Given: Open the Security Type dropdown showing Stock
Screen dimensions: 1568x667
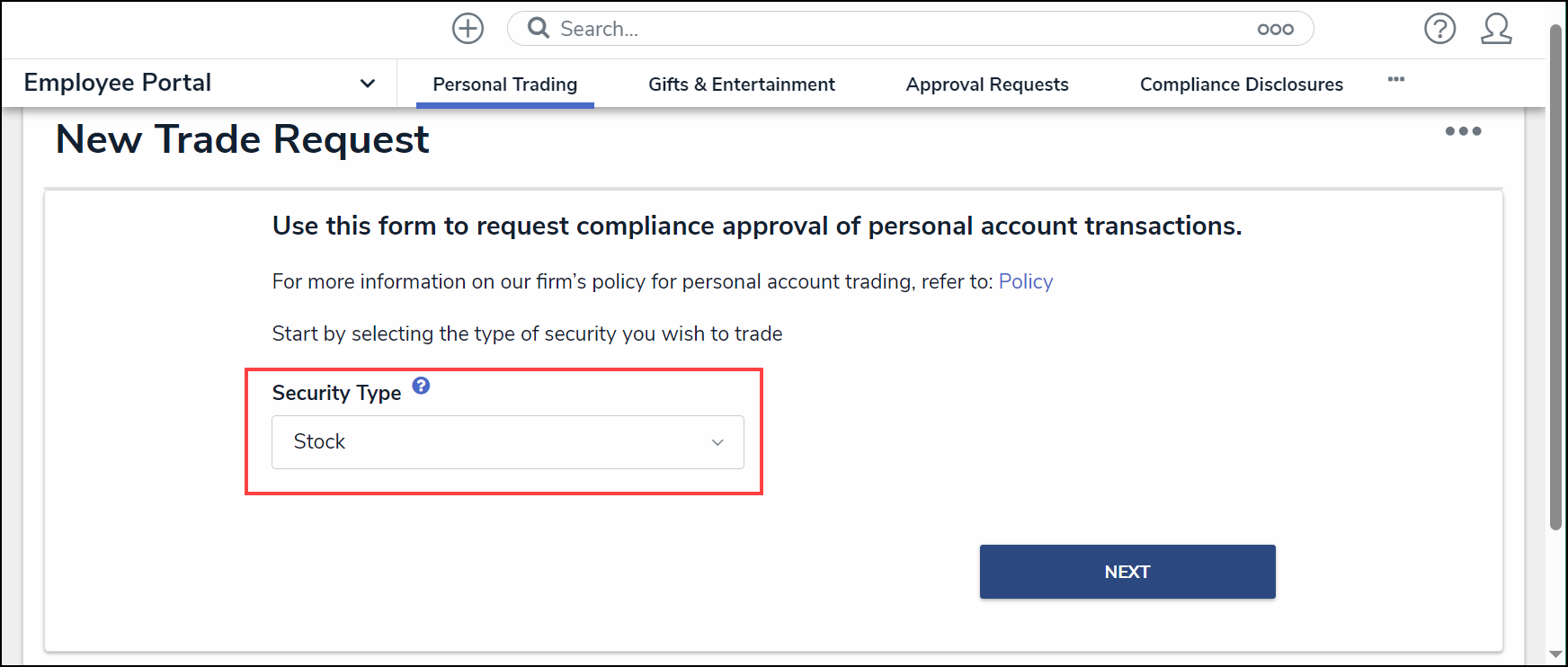Looking at the screenshot, I should [x=508, y=442].
